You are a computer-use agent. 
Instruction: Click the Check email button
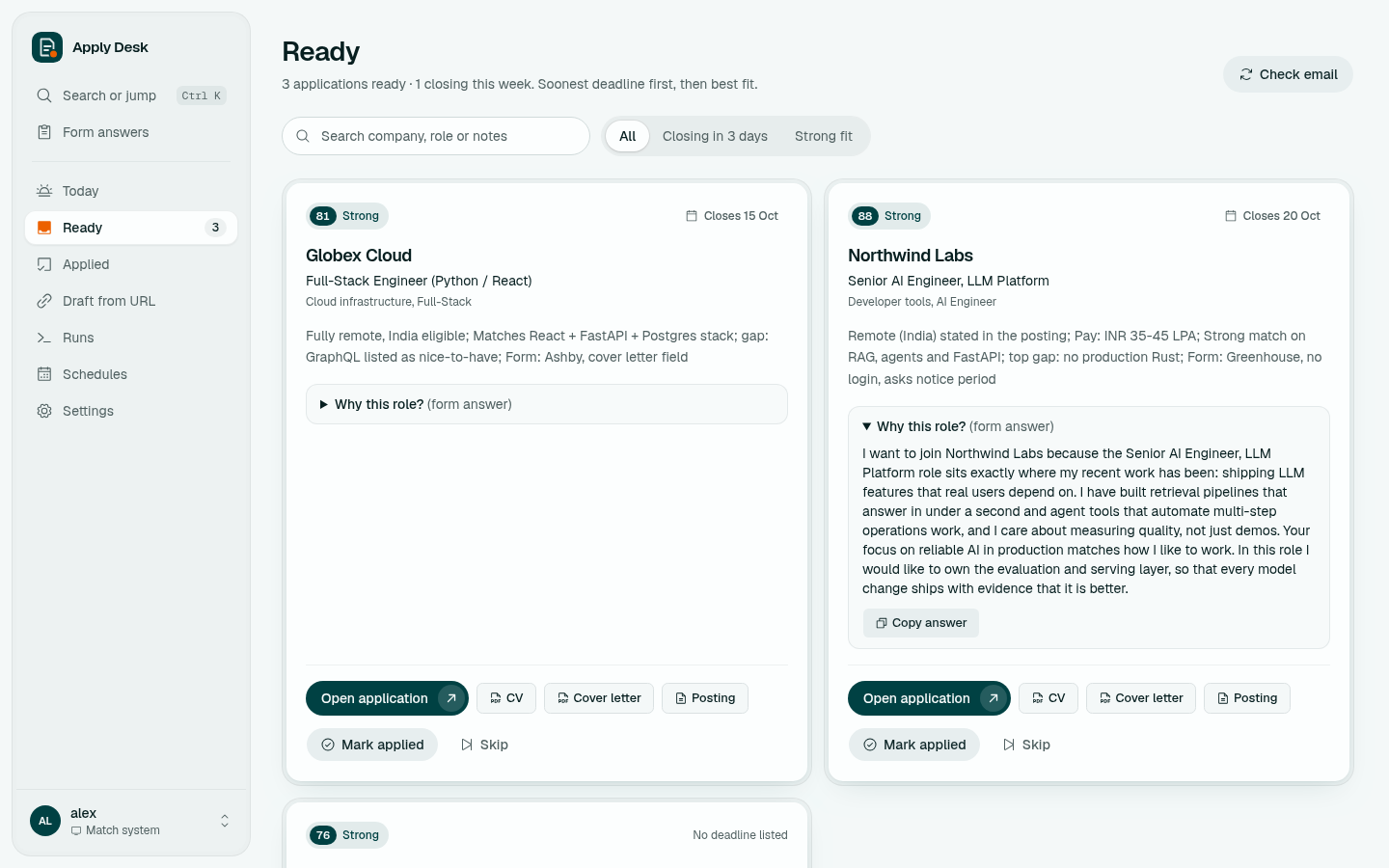pyautogui.click(x=1288, y=74)
